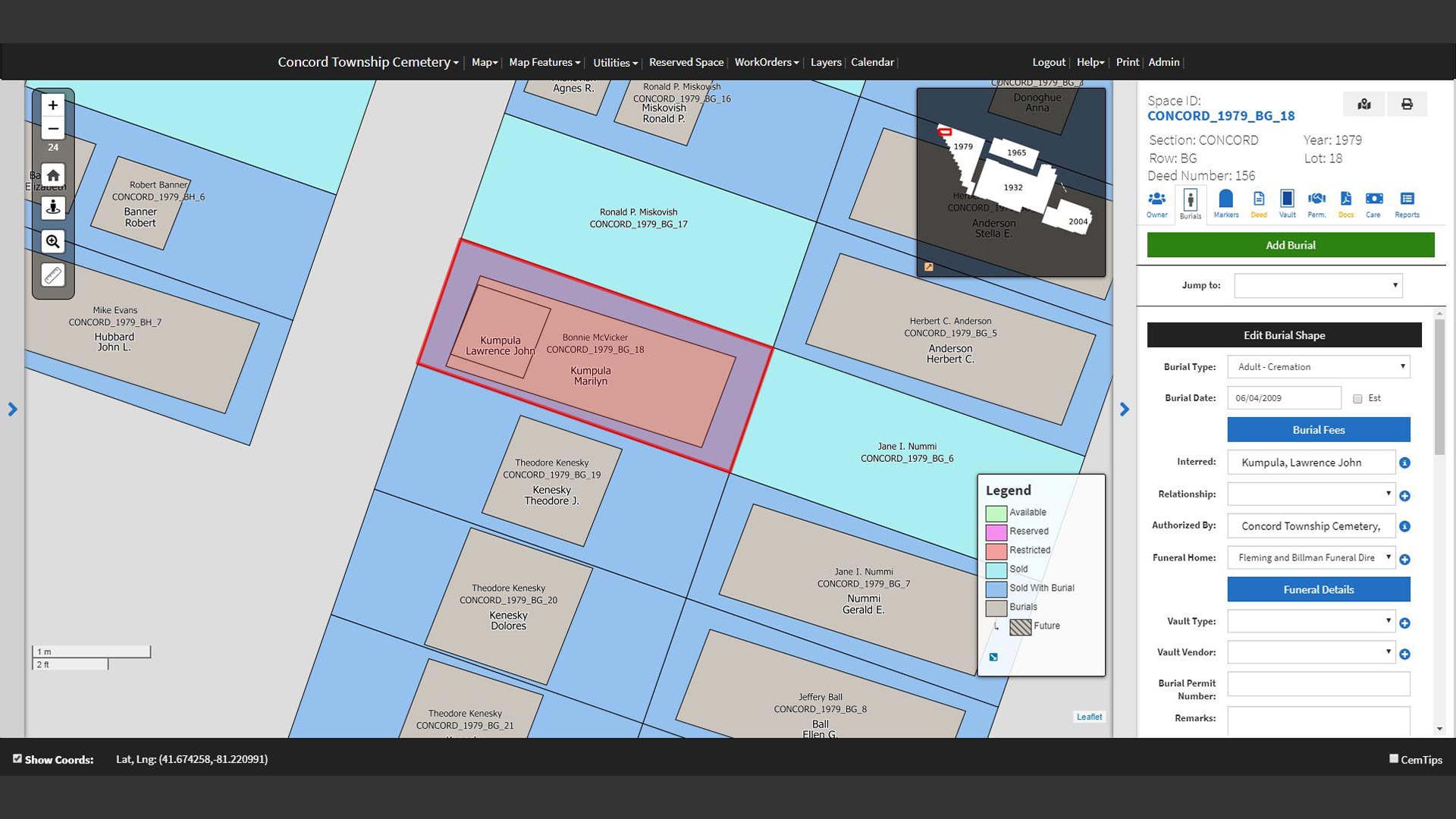Open the Relationship dropdown
The height and width of the screenshot is (819, 1456).
1311,494
